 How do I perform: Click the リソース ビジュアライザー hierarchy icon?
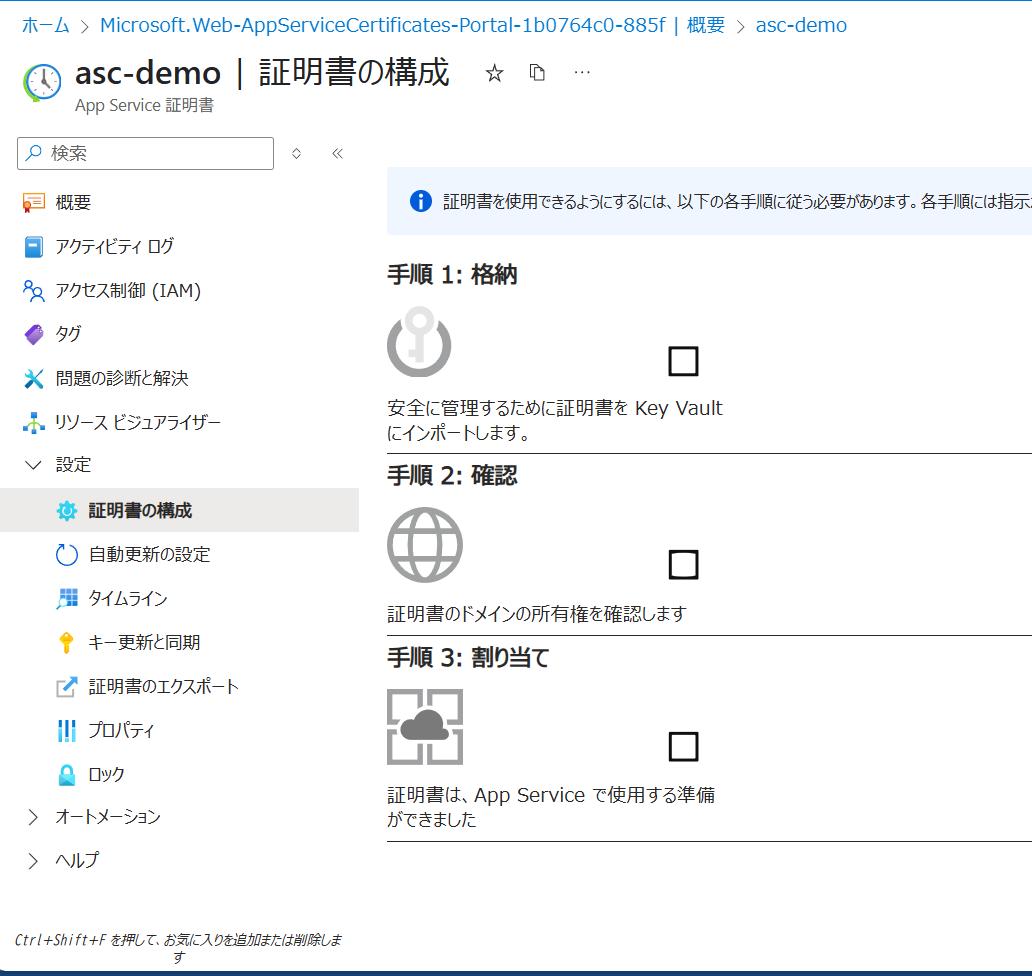[x=34, y=423]
